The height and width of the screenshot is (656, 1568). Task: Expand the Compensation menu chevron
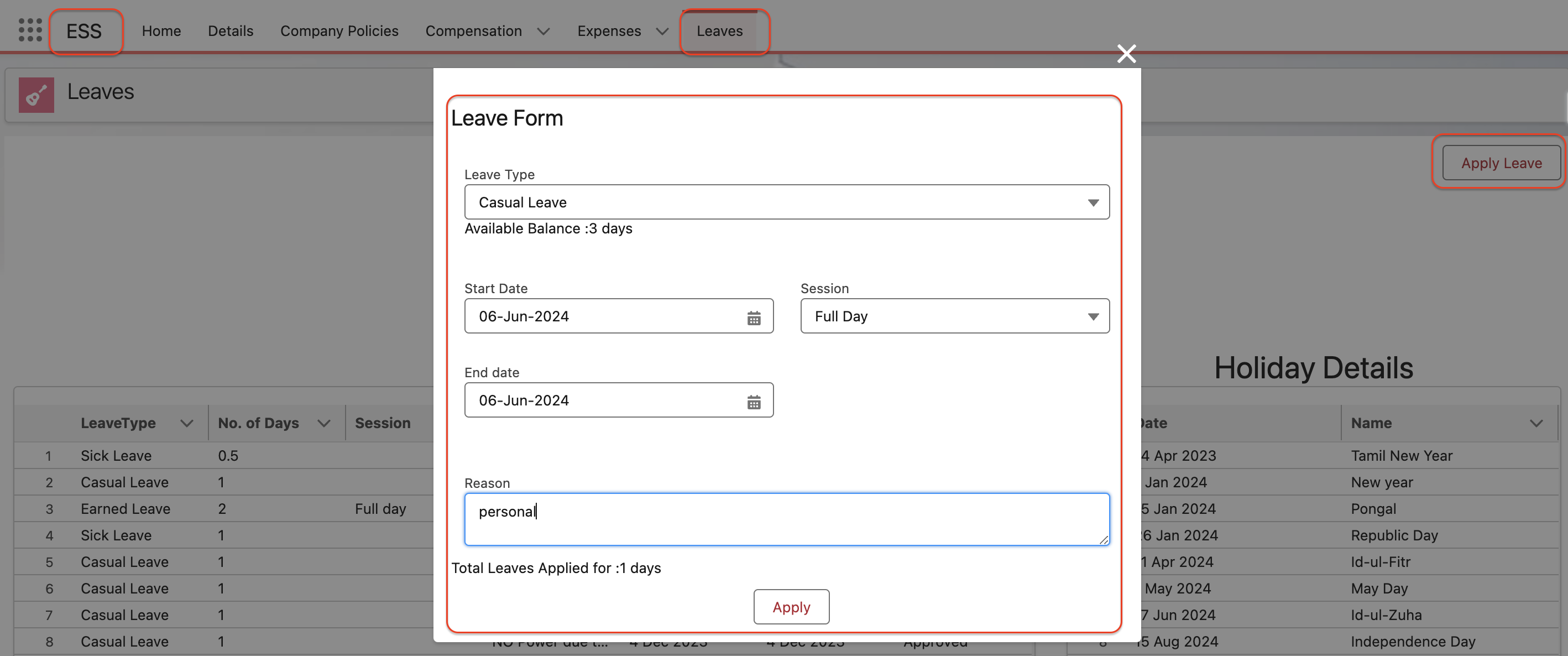tap(543, 31)
